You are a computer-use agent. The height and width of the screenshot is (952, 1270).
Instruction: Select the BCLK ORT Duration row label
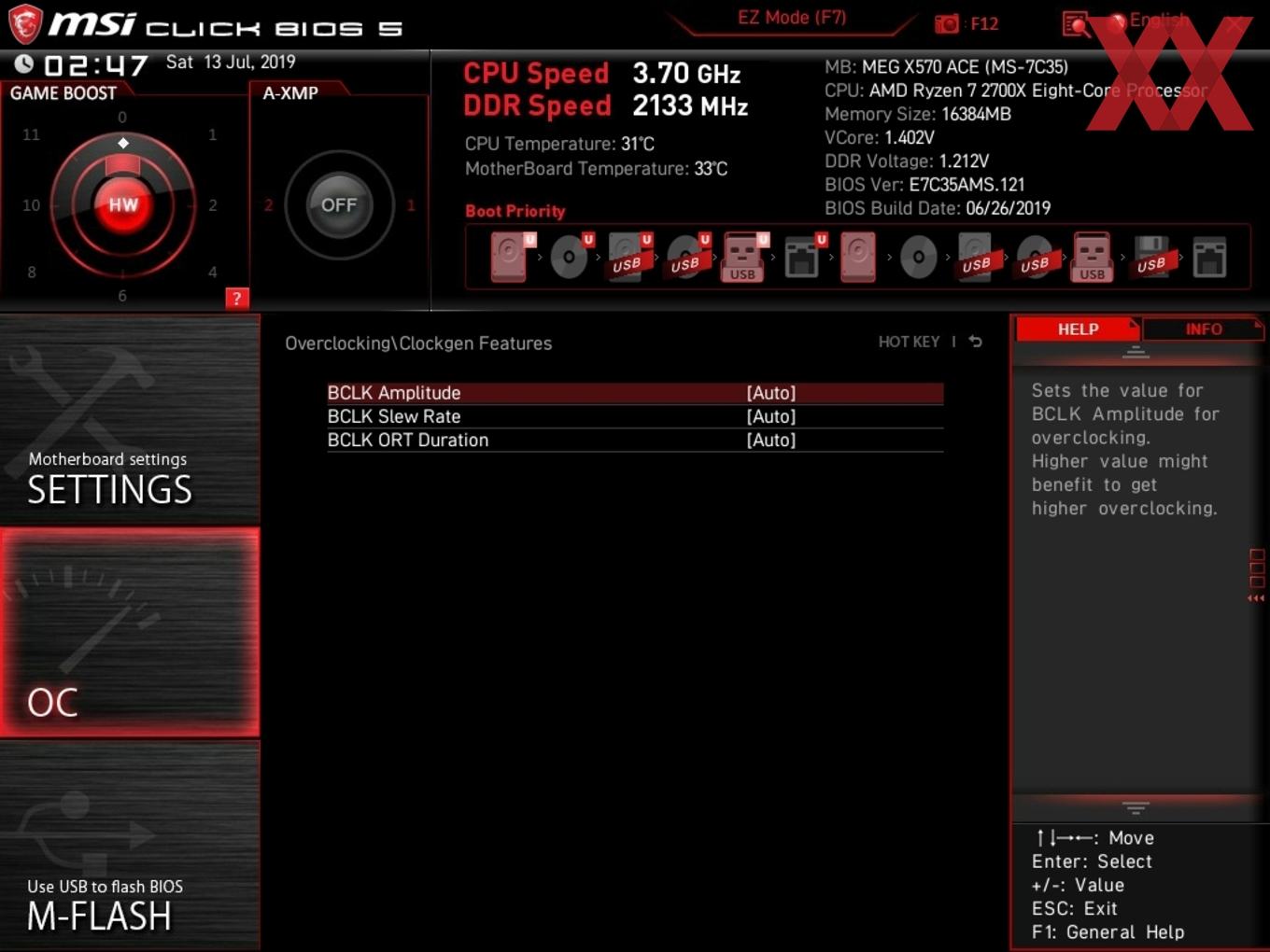[407, 440]
